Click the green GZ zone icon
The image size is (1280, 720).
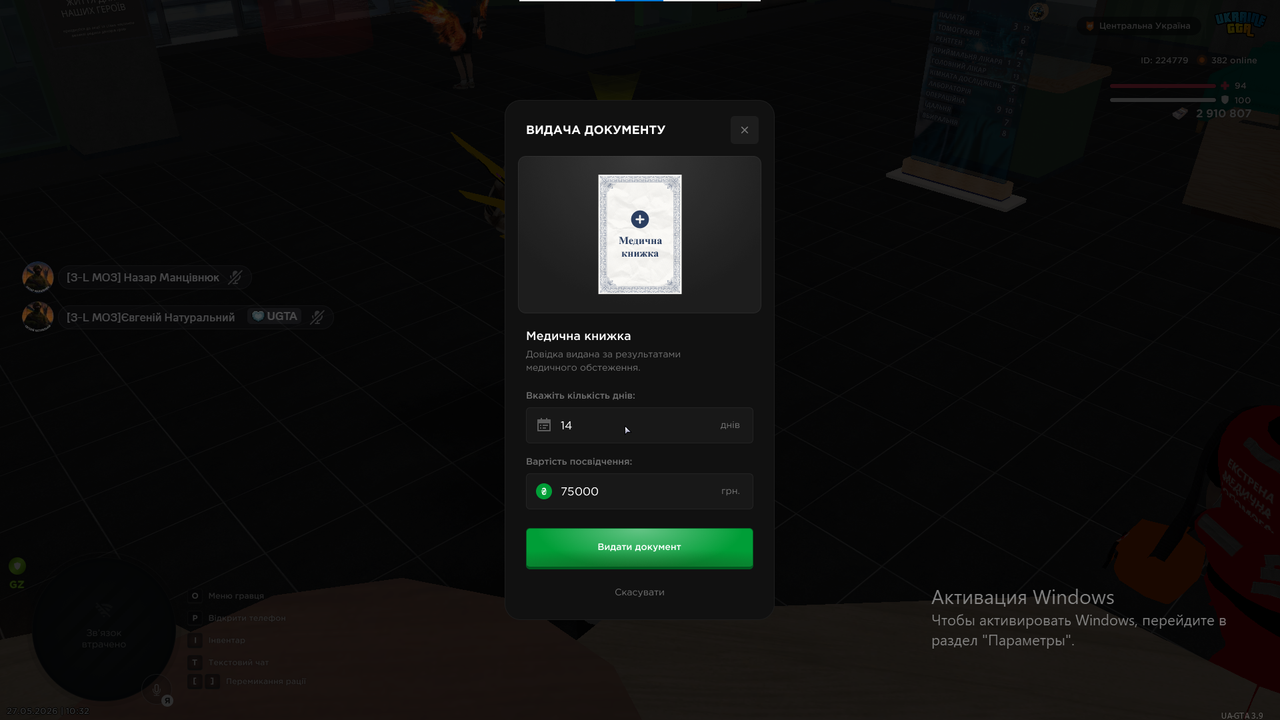17,567
